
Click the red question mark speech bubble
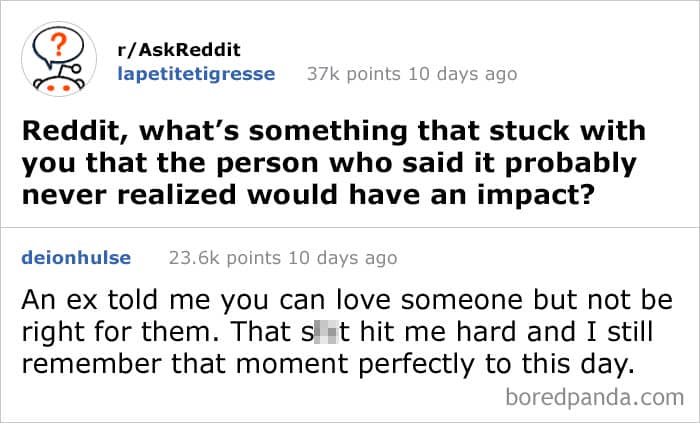(59, 47)
